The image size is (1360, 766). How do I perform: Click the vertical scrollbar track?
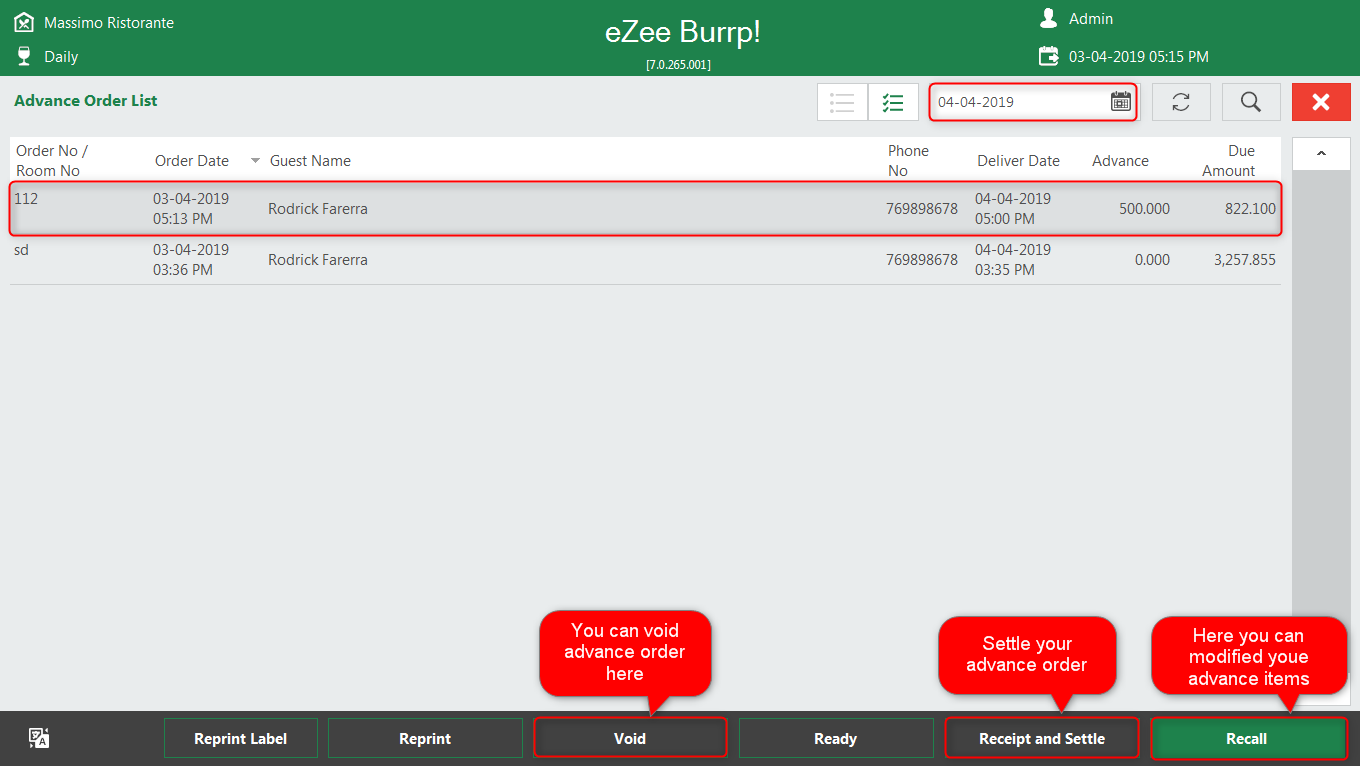pos(1321,420)
